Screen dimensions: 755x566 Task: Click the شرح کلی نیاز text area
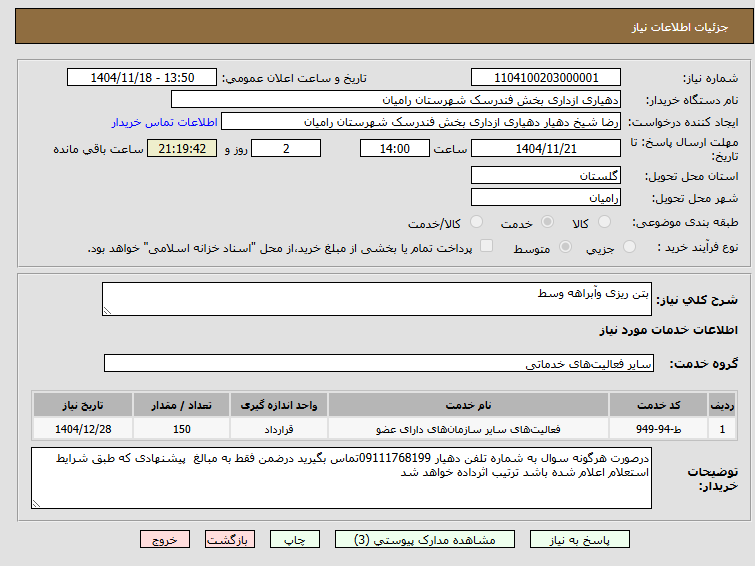(x=377, y=299)
